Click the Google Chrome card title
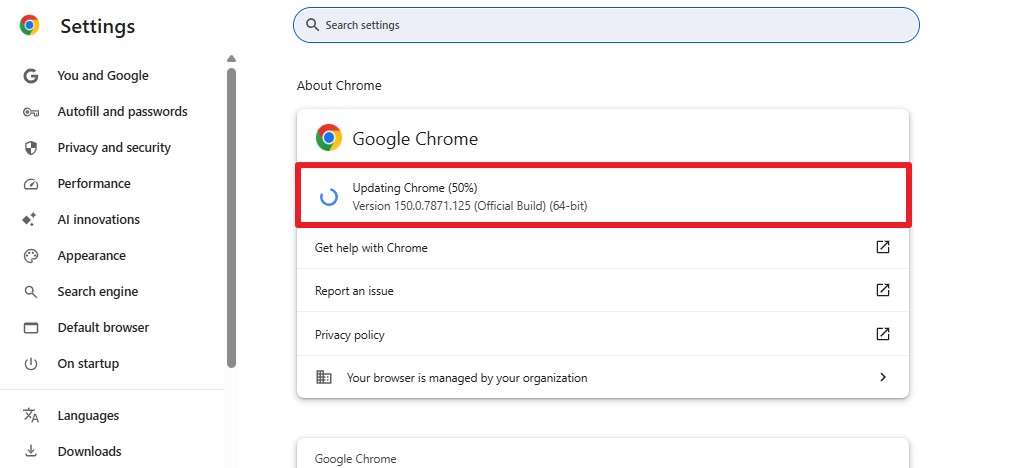This screenshot has width=1031, height=468. (x=415, y=139)
